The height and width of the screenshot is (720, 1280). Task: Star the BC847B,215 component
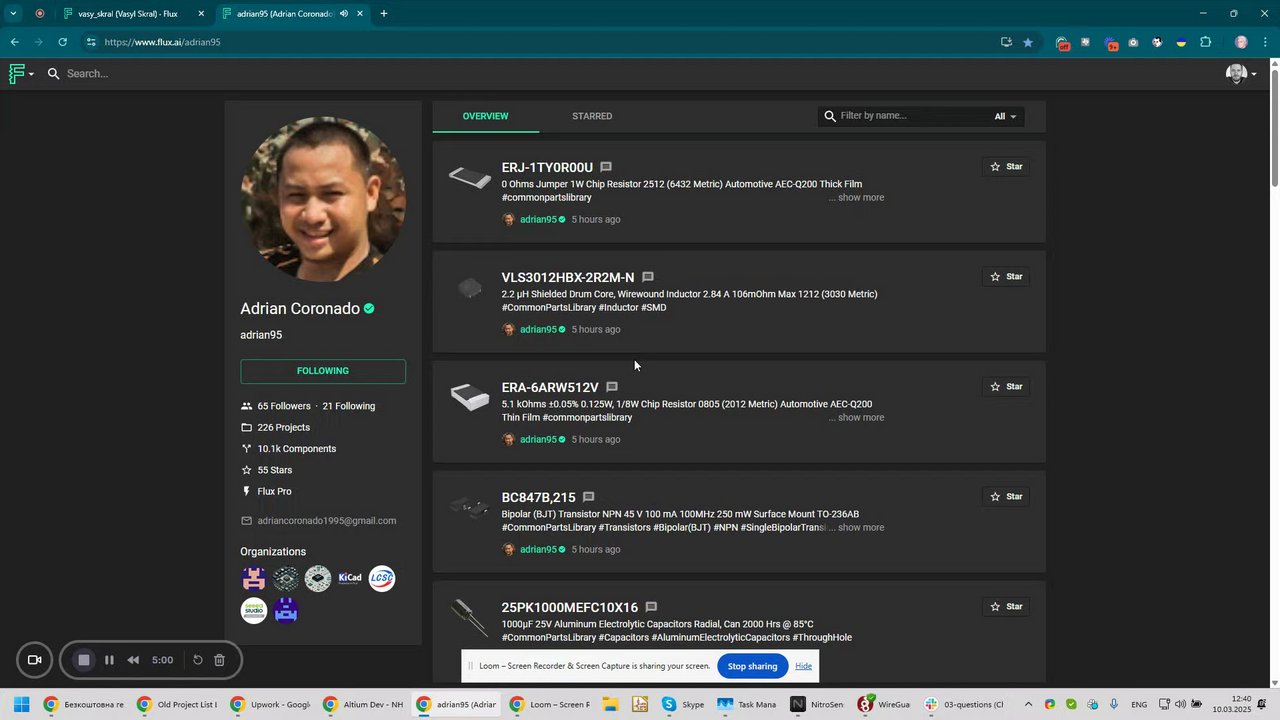pos(1006,497)
